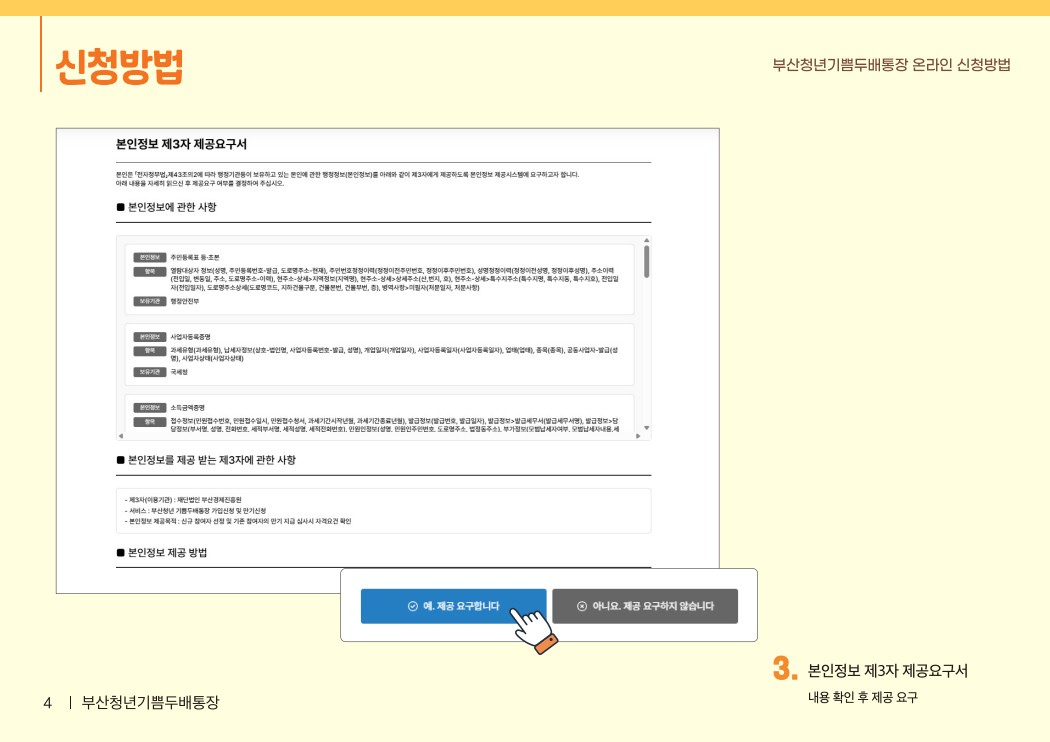Click the 본인정보 badge beside 주민등록표 등·초본
Screen dimensions: 1050x742
[149, 256]
